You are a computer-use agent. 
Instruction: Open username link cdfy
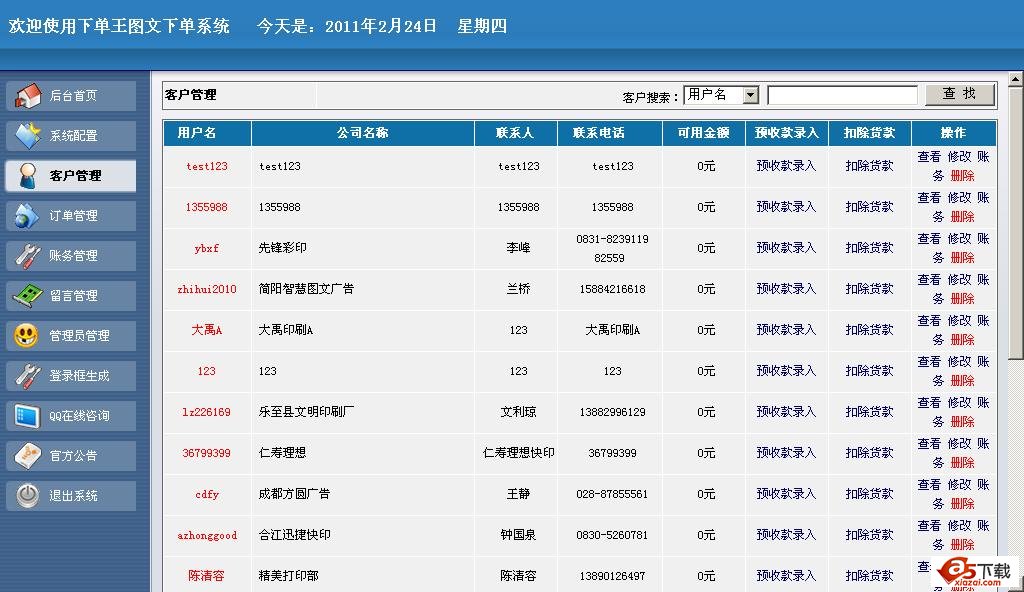[x=207, y=494]
